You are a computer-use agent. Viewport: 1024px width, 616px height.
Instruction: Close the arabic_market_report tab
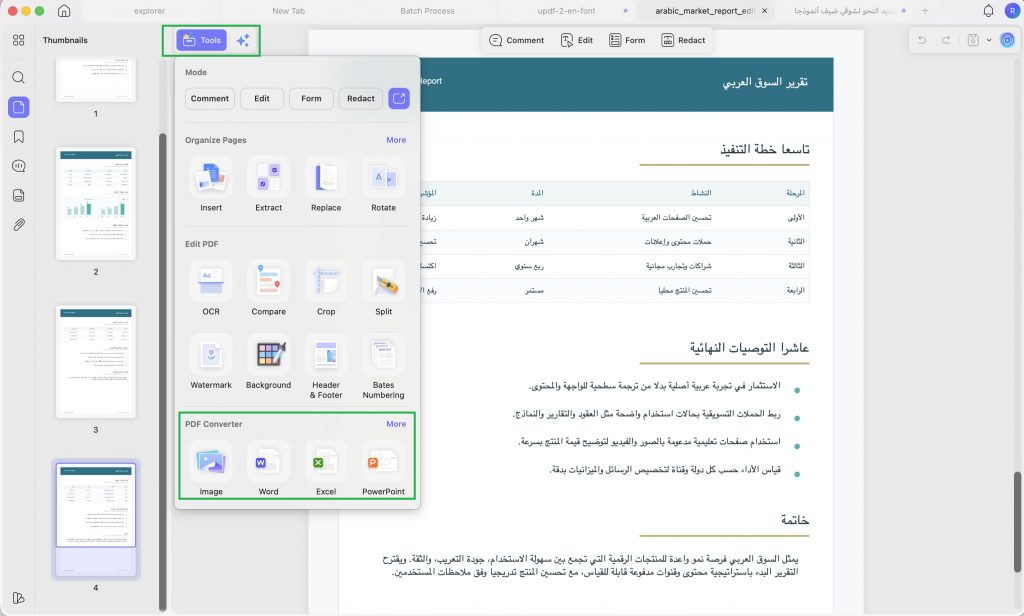tap(764, 11)
